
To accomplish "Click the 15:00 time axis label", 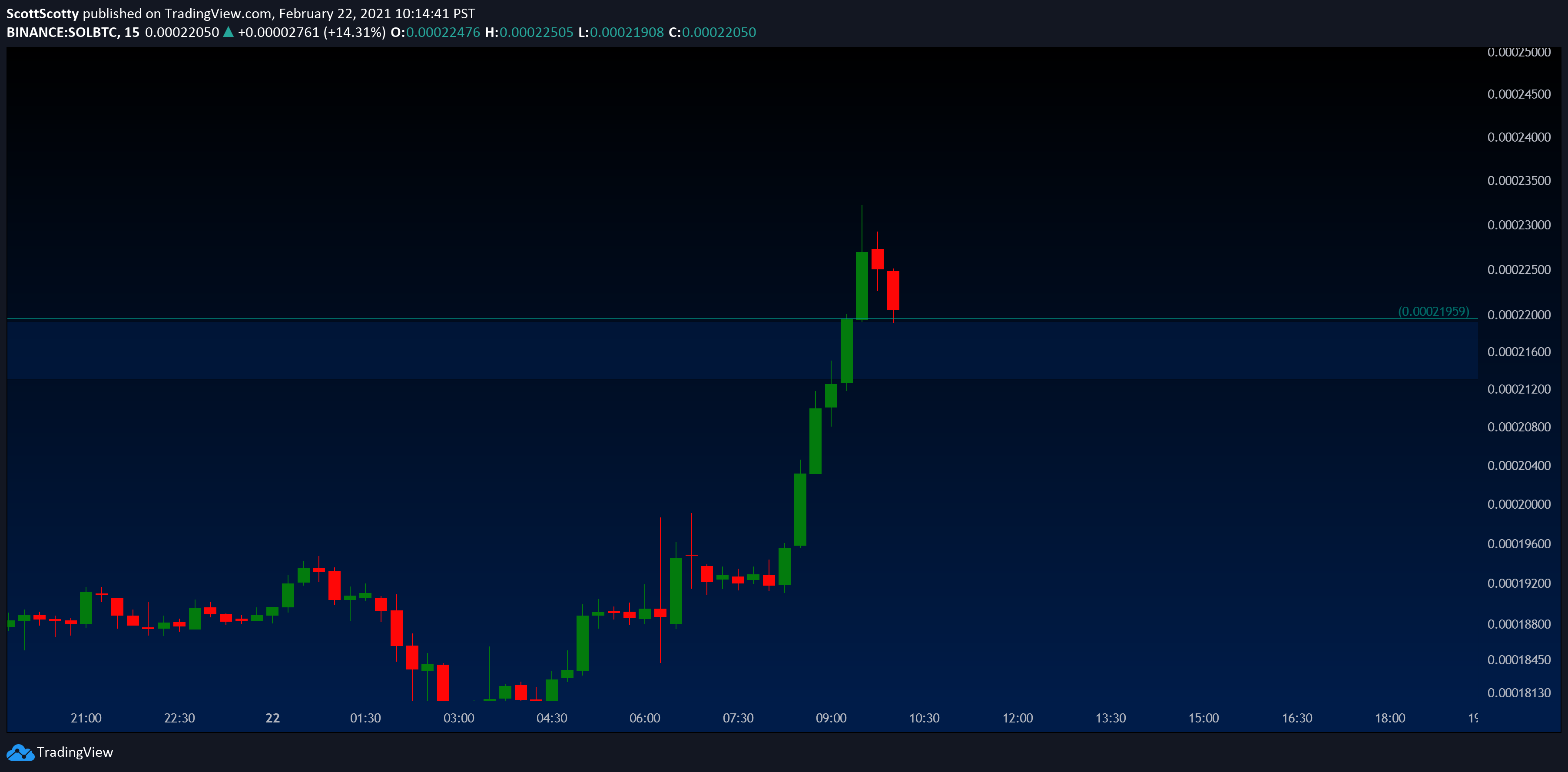I will coord(1203,718).
